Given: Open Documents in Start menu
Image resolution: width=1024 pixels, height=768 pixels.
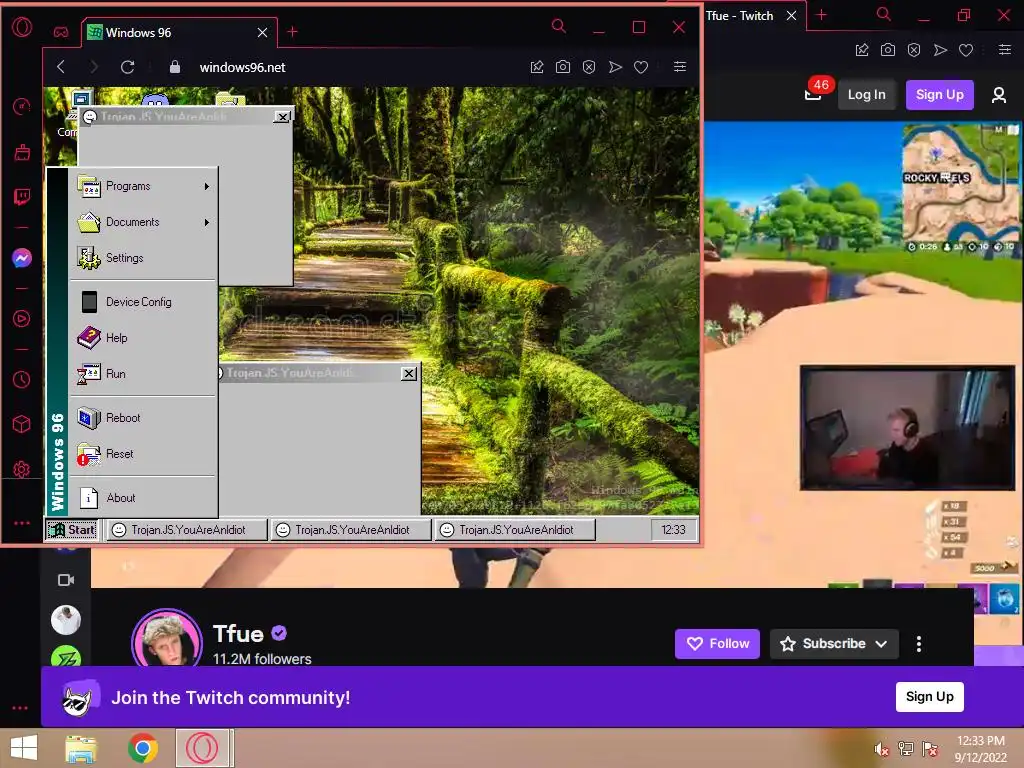Looking at the screenshot, I should (144, 222).
